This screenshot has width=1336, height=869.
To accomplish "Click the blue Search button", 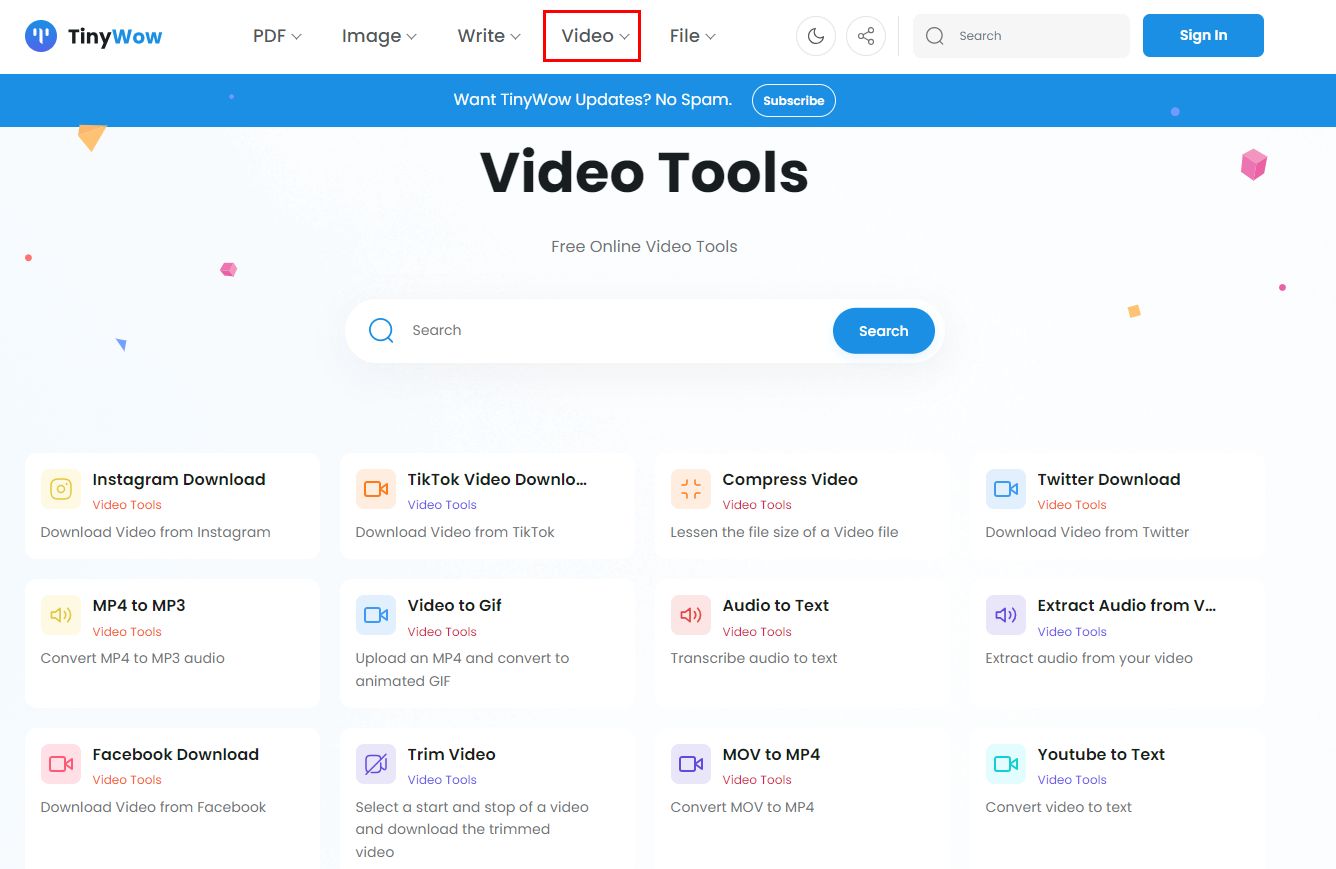I will (883, 331).
